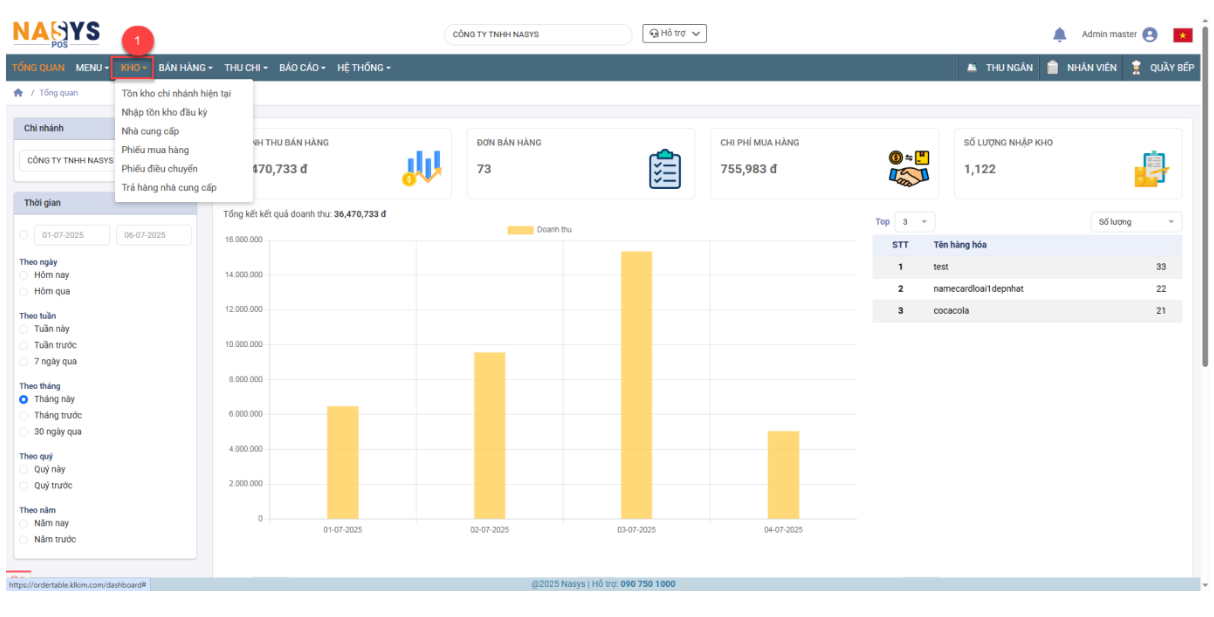Click the Đơn bán hàng clipboard icon
The width and height of the screenshot is (1214, 617).
[664, 169]
